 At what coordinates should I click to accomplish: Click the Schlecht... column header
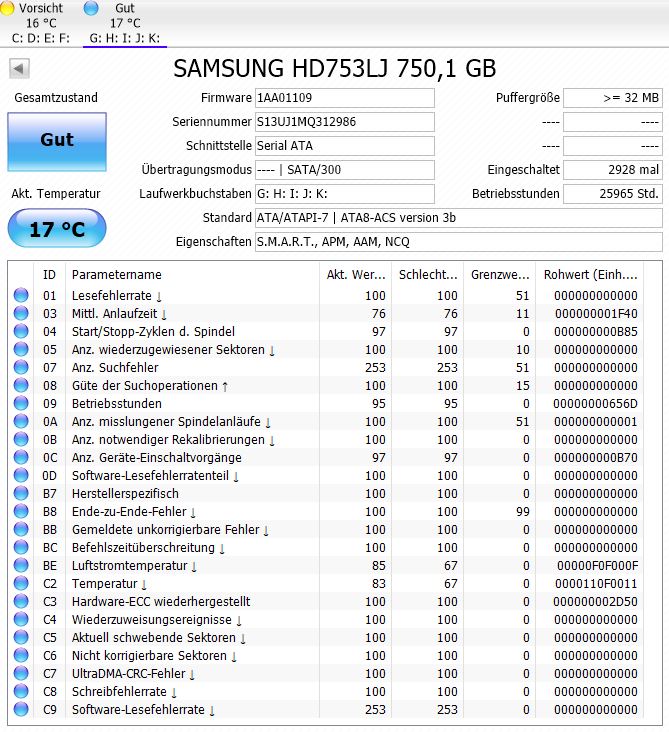428,274
